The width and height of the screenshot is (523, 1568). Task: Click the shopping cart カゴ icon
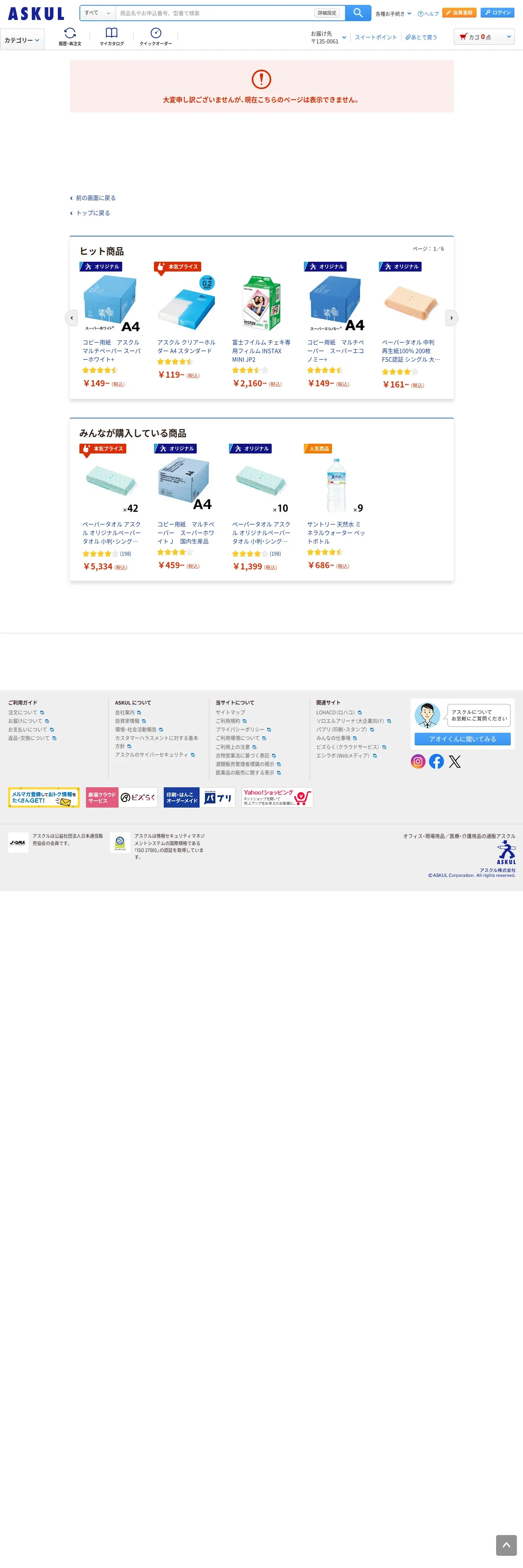[464, 37]
